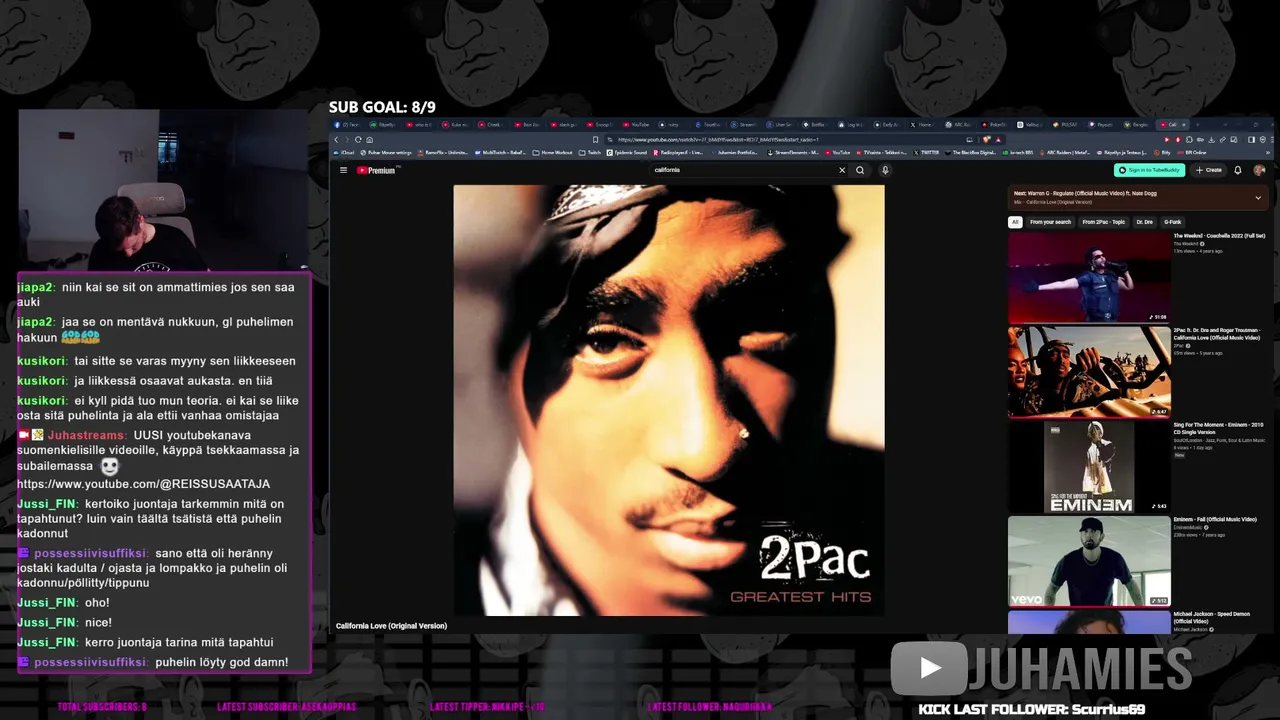Click the browser address bar URL
Image resolution: width=1280 pixels, height=720 pixels.
click(x=720, y=140)
